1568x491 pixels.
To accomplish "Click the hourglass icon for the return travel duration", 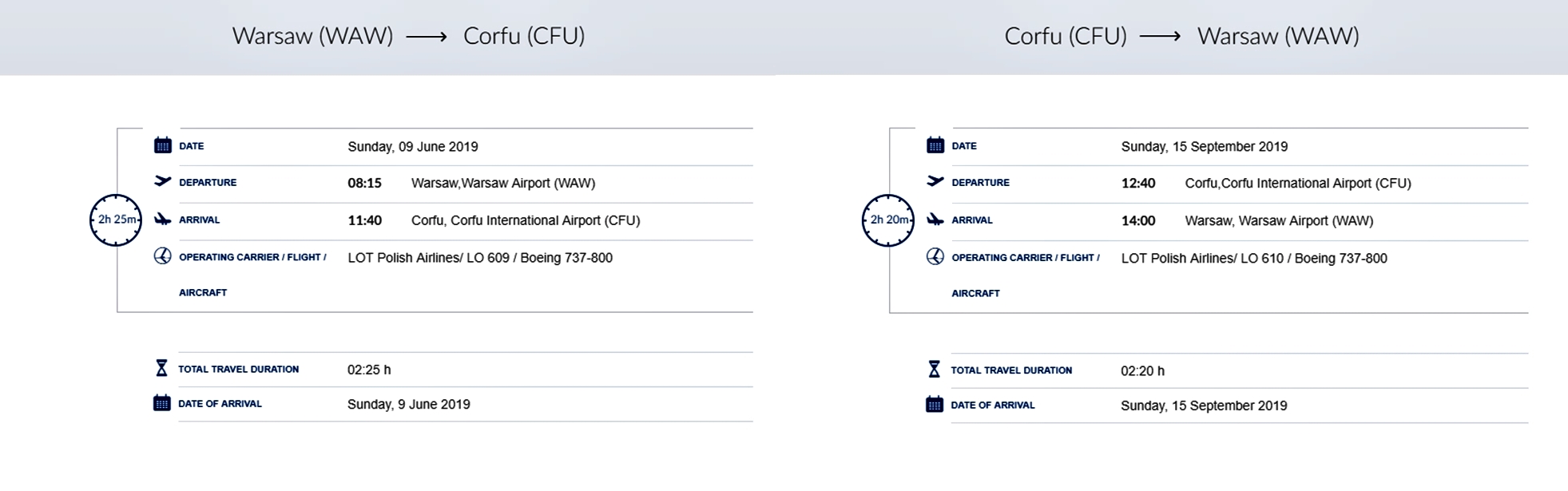I will pyautogui.click(x=934, y=369).
